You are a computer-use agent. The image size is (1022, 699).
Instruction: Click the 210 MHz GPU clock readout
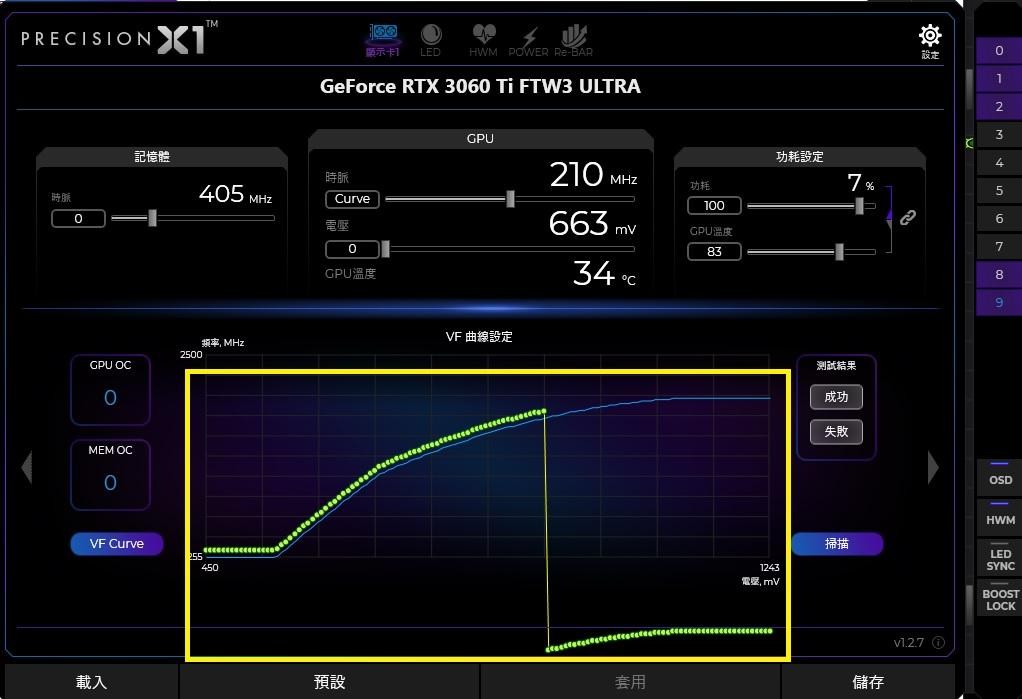tap(593, 175)
